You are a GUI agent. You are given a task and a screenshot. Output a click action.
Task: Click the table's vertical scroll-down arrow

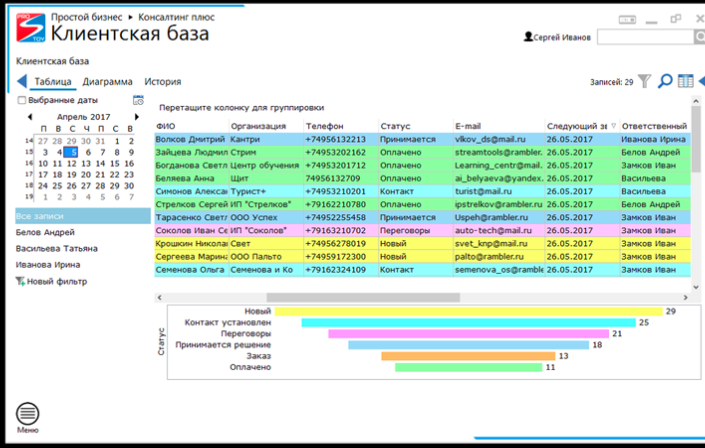coord(696,287)
